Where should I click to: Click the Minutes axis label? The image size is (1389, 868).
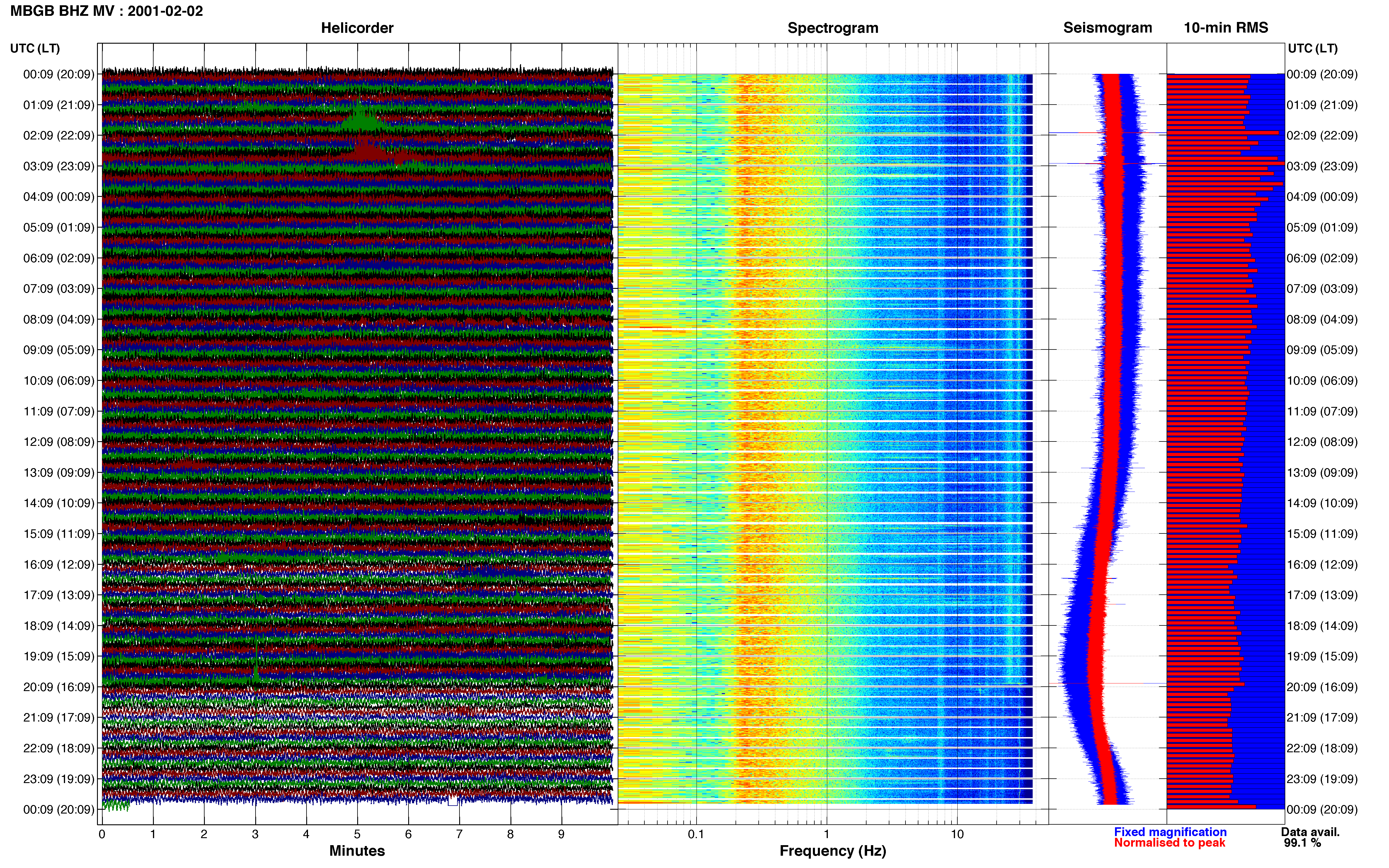(357, 851)
